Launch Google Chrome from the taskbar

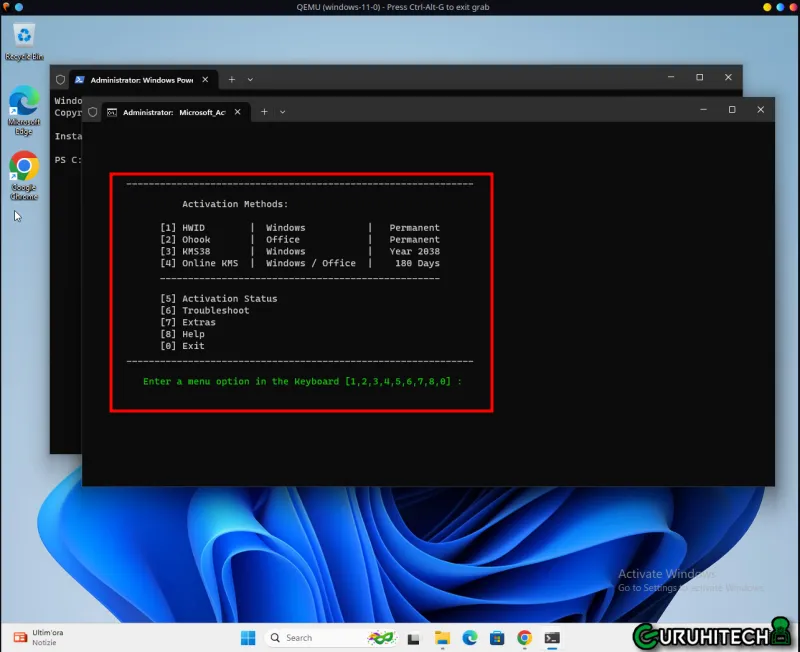tap(524, 638)
